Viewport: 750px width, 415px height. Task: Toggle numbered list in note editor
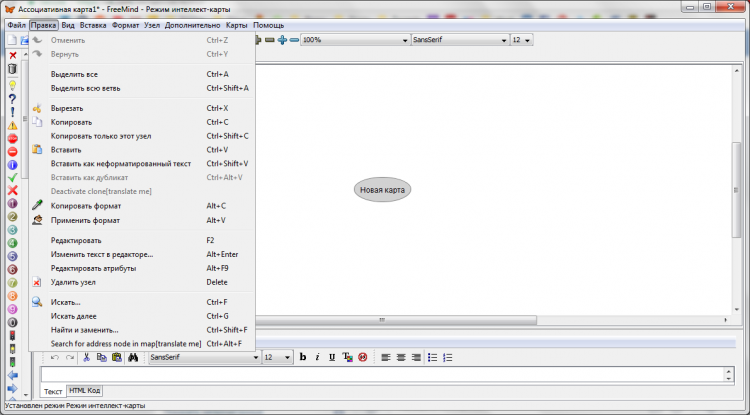tap(448, 357)
